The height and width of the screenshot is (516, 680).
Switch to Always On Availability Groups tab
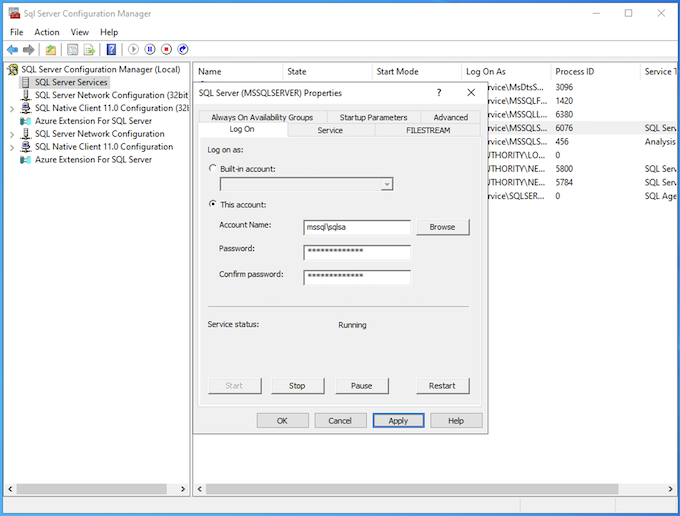pos(262,117)
